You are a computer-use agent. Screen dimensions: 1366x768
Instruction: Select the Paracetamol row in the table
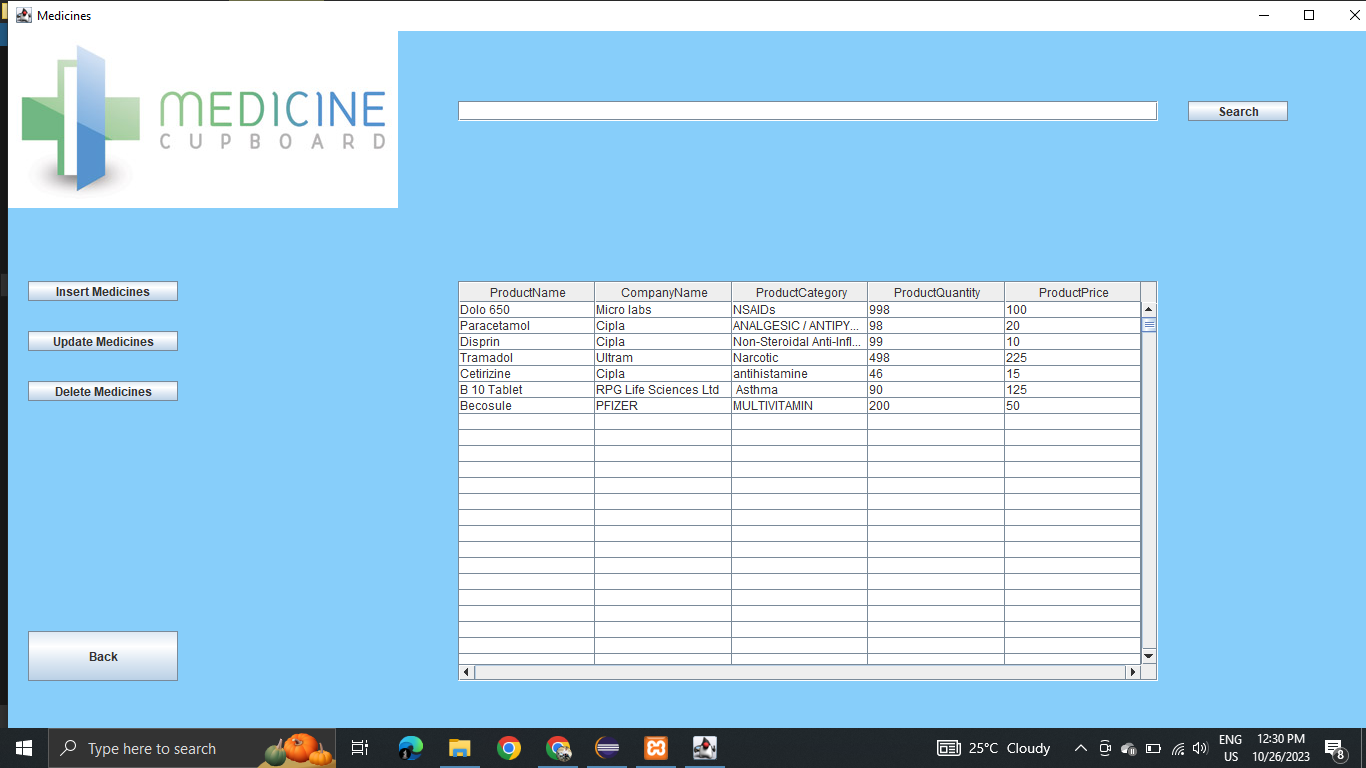point(700,325)
